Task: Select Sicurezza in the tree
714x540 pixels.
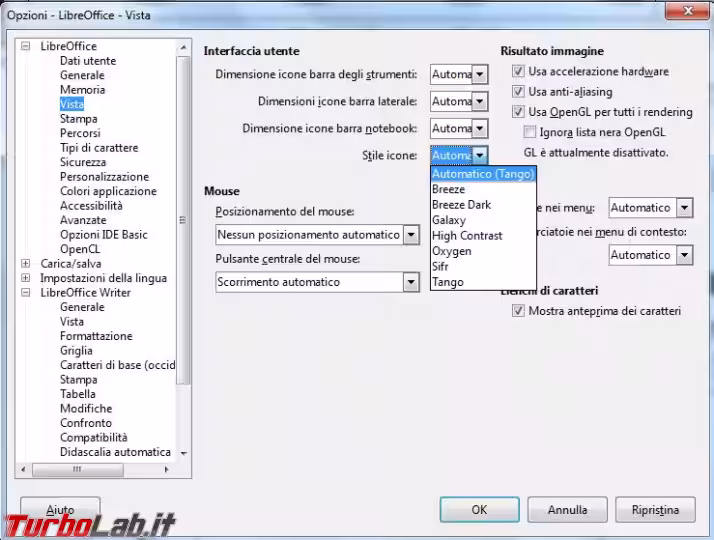Action: [83, 162]
